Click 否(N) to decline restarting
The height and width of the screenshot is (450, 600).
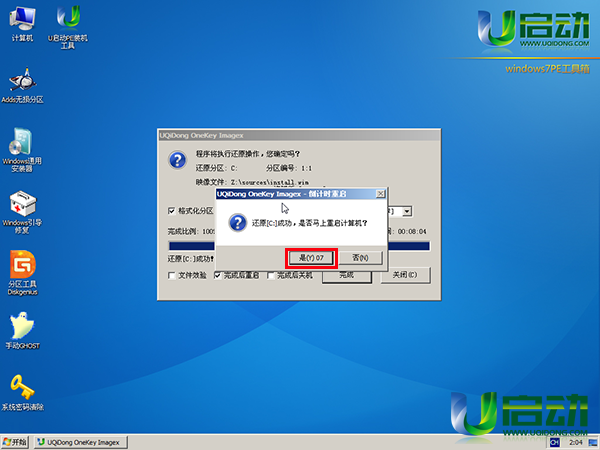(x=360, y=258)
